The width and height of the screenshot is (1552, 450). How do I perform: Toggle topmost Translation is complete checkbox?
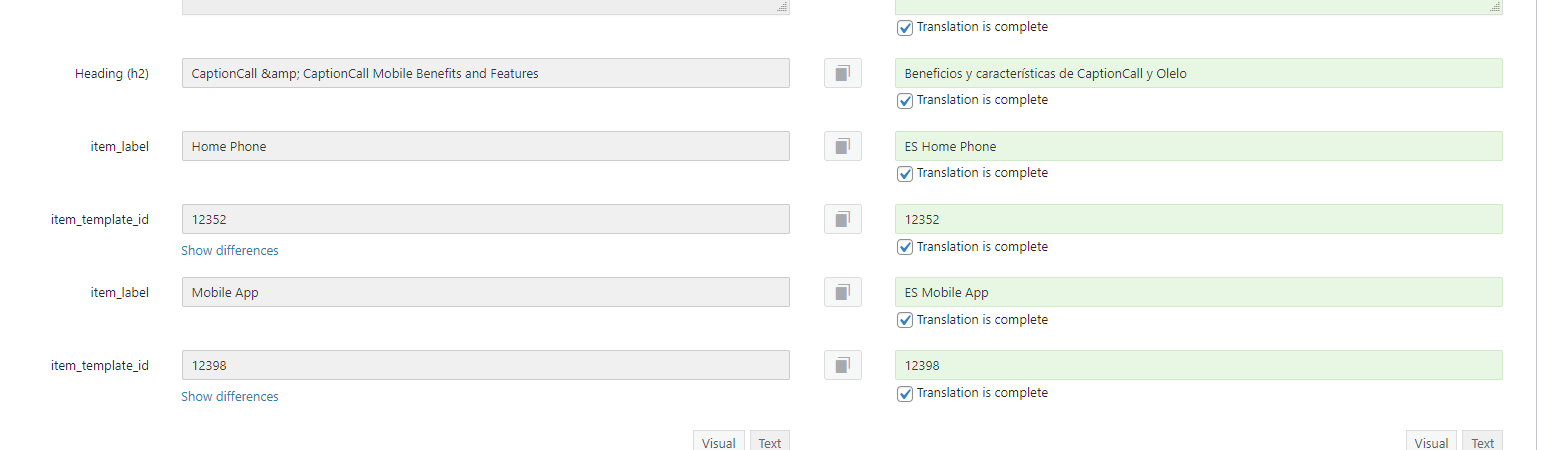(x=905, y=28)
